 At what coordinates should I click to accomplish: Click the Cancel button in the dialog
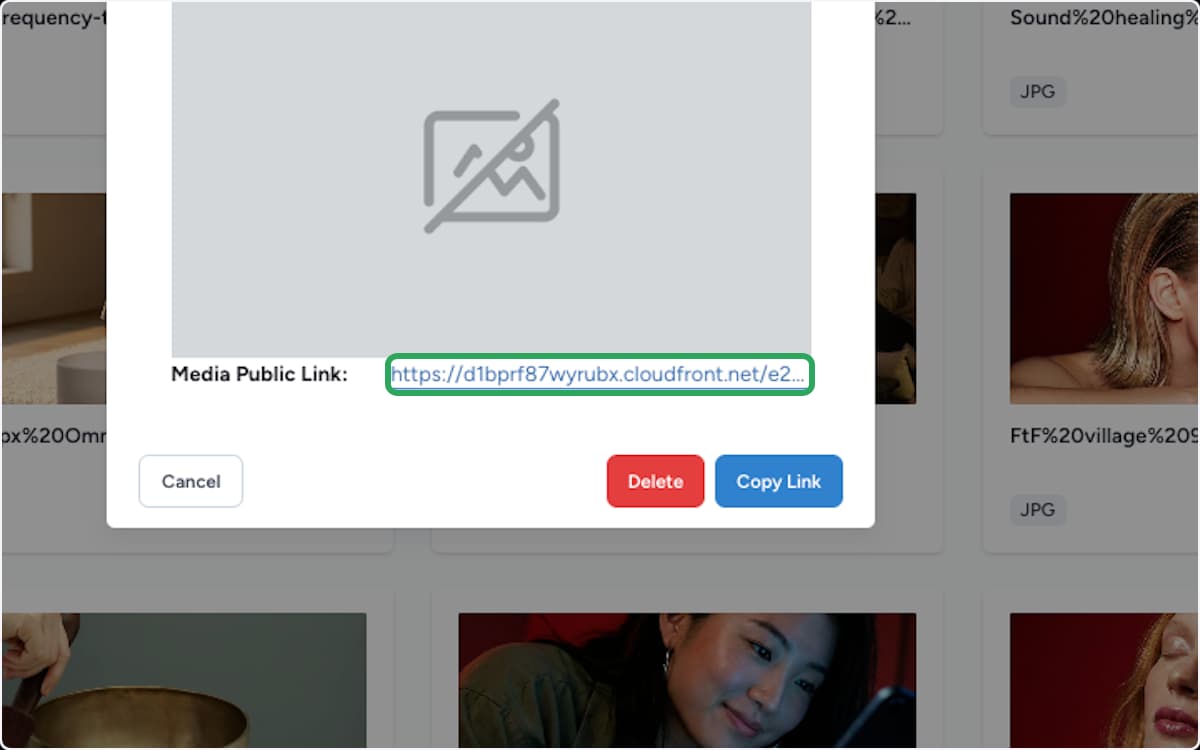click(190, 481)
